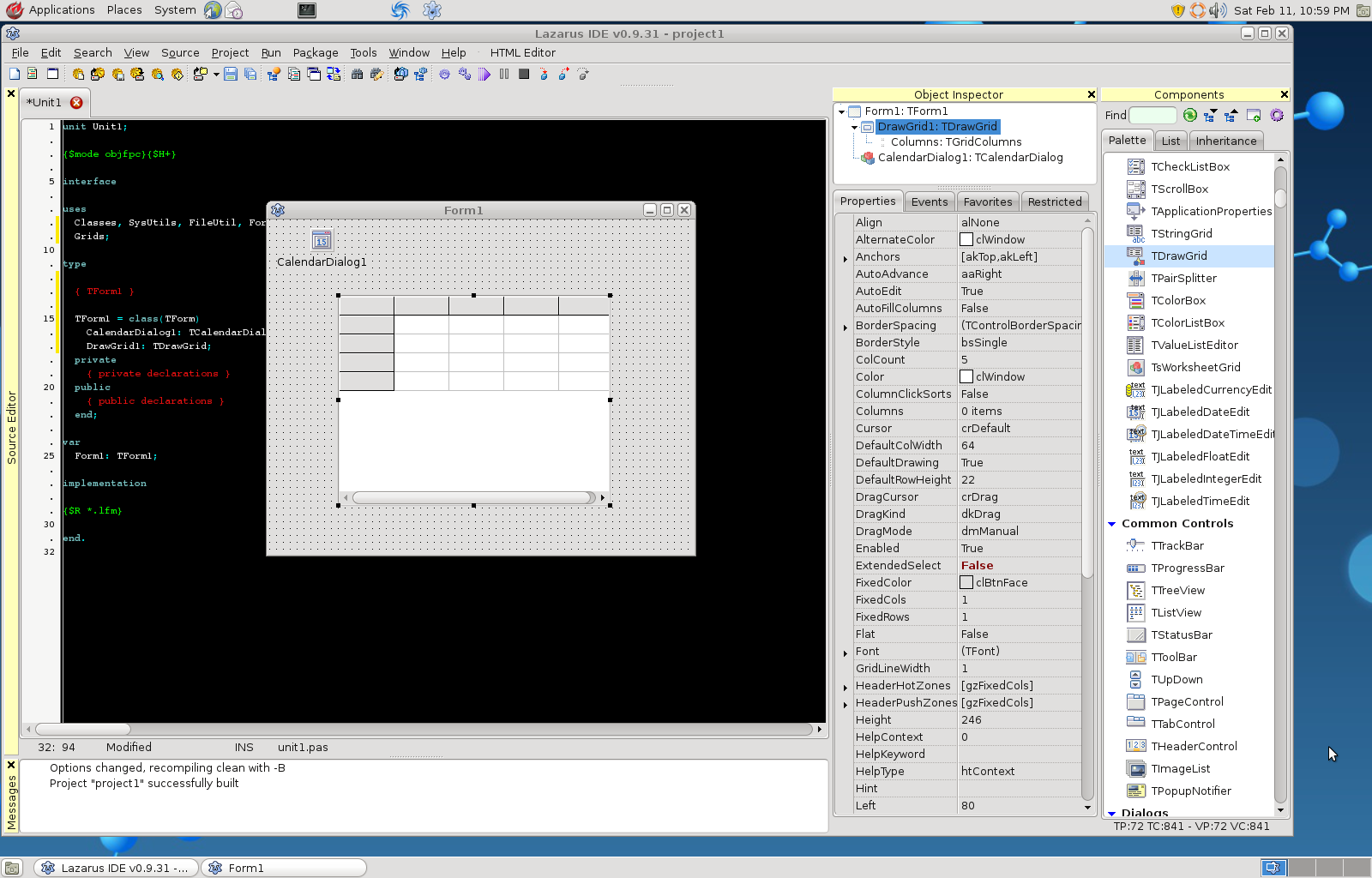Expand the BorderSpacing property

tap(845, 327)
